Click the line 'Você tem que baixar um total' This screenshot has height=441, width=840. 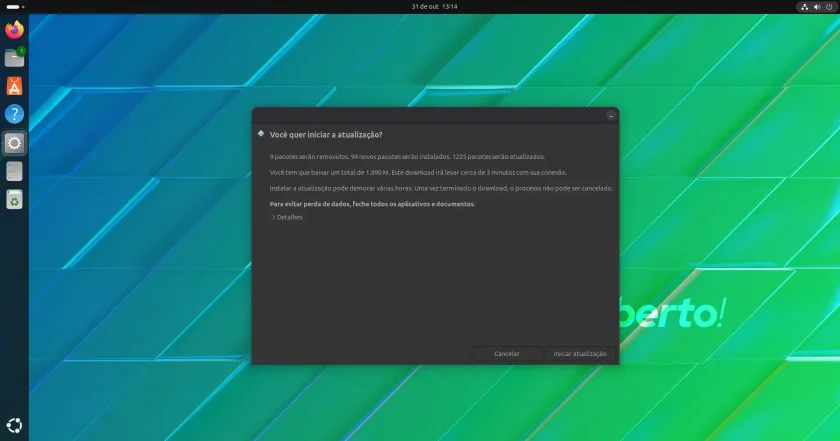[418, 173]
